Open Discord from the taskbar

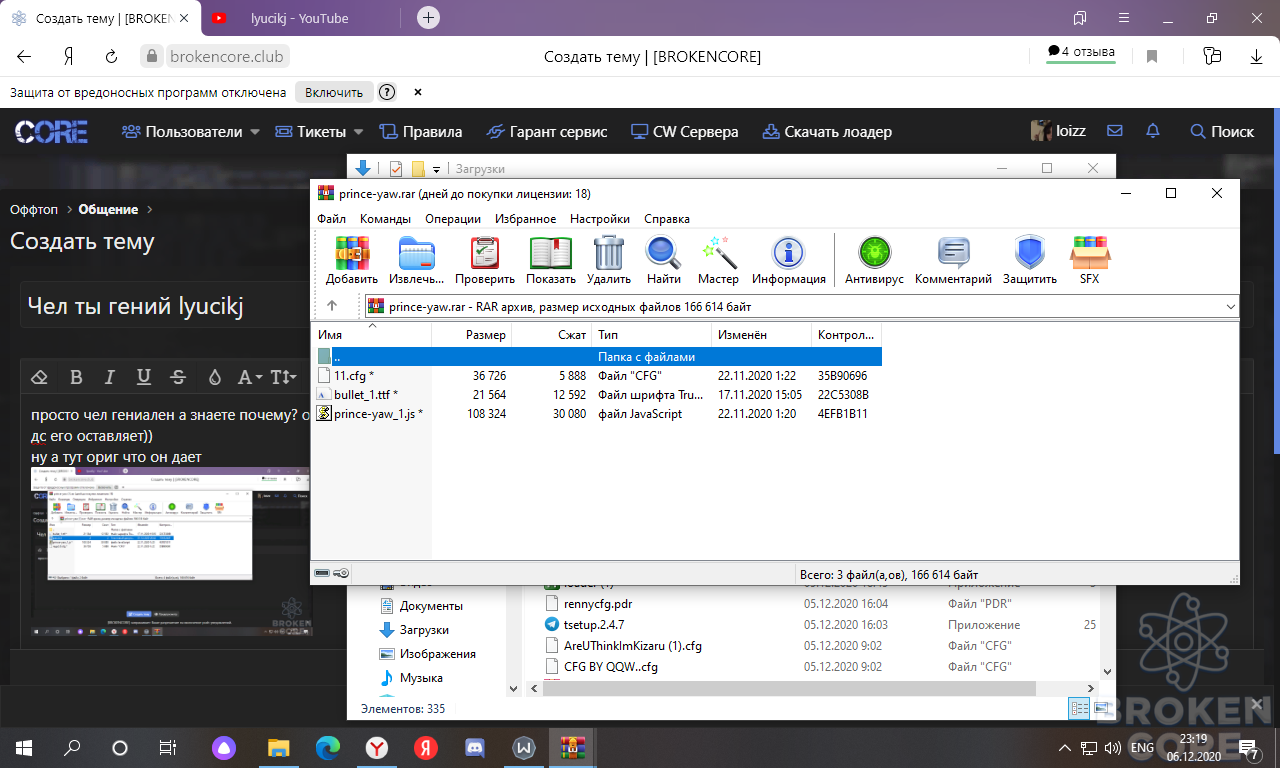(x=474, y=747)
